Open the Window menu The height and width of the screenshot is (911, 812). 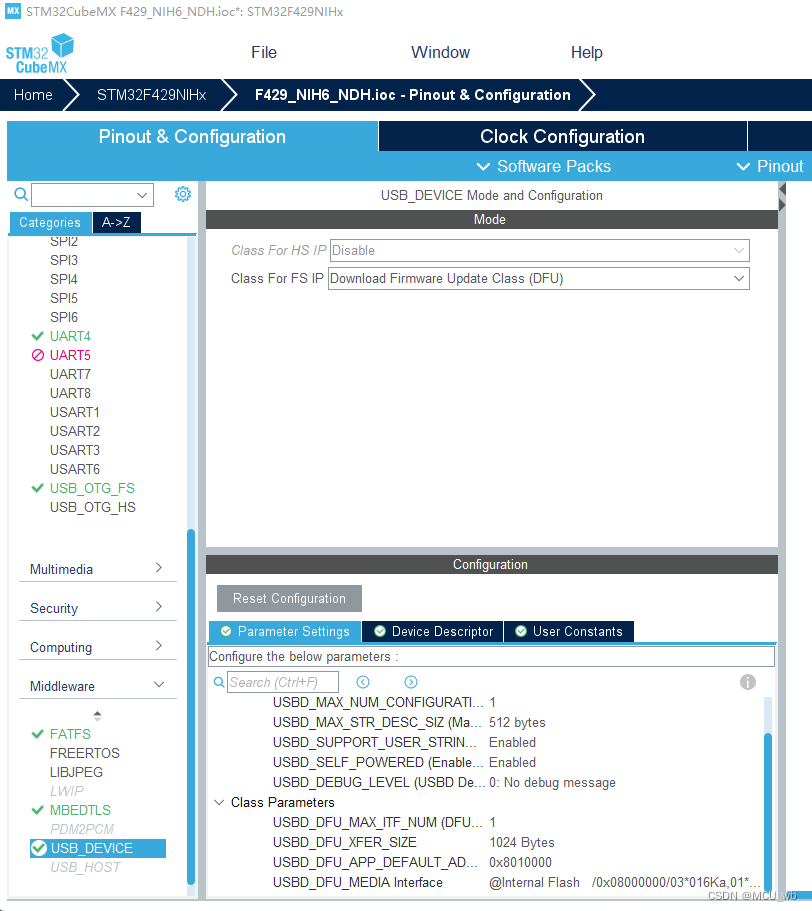[x=440, y=52]
